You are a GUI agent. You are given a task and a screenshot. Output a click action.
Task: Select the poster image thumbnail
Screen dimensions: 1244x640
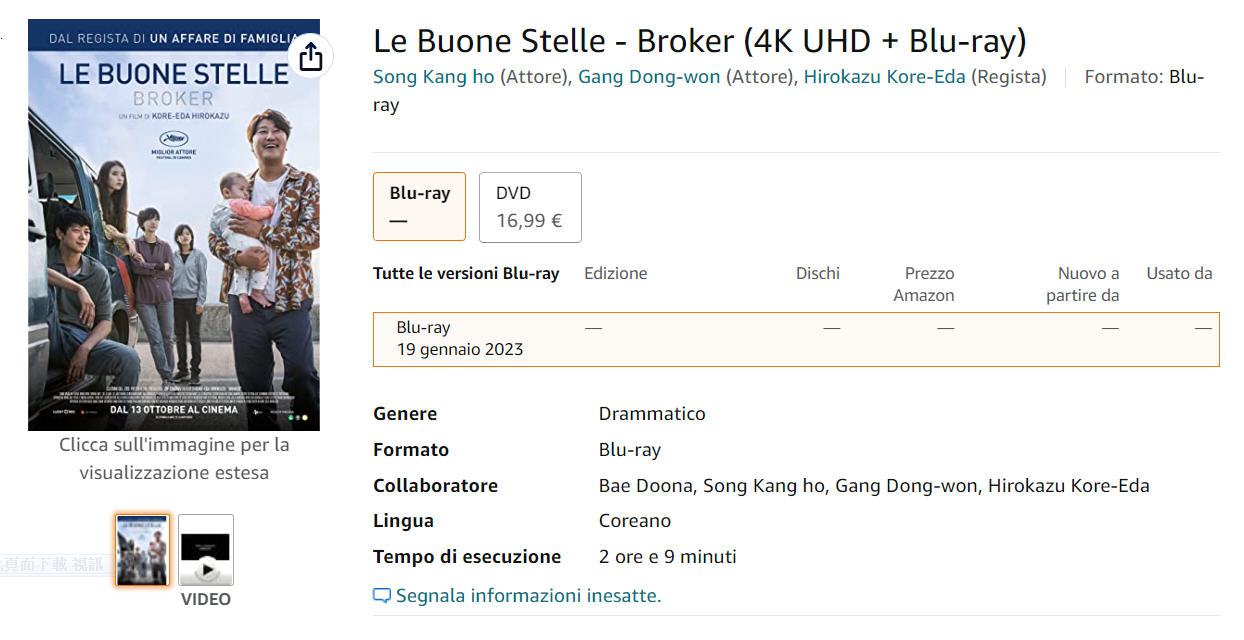[x=142, y=550]
